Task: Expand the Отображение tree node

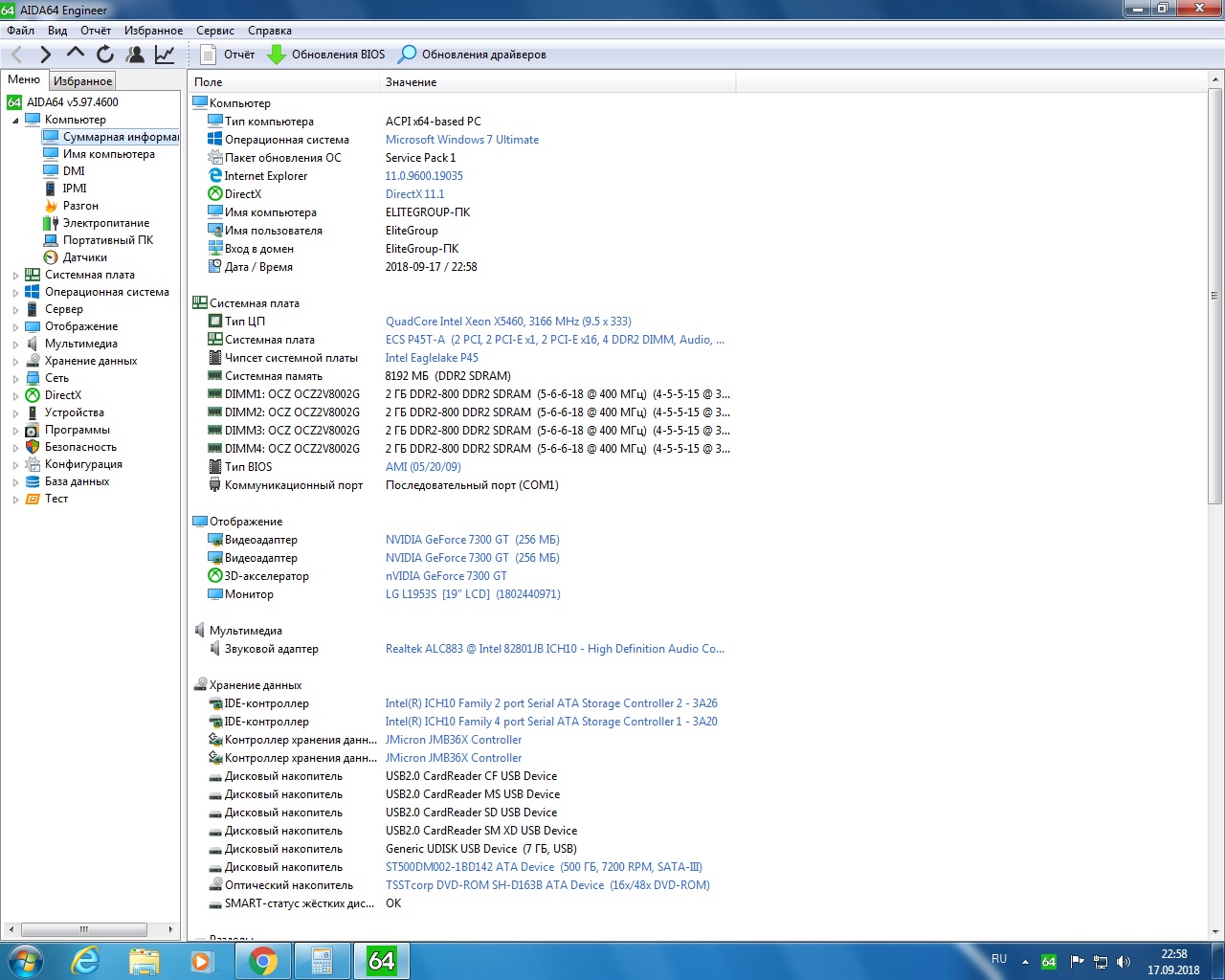Action: pos(15,327)
